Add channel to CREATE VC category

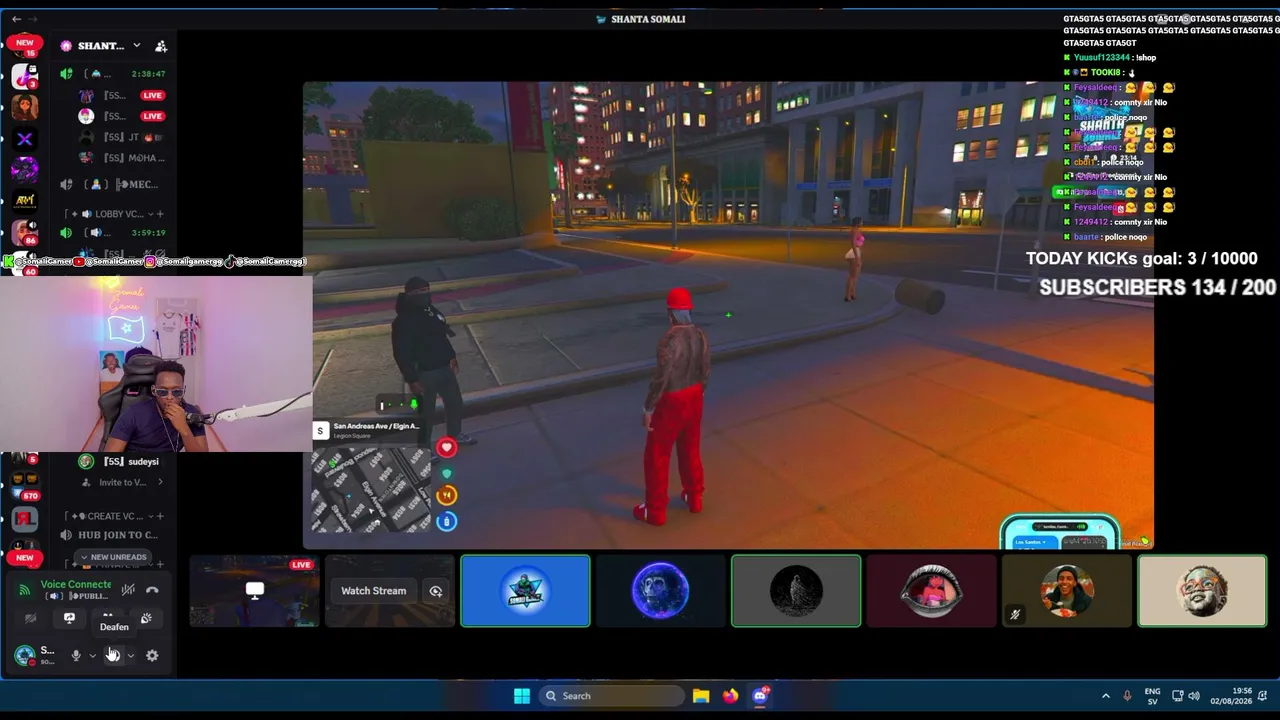(159, 516)
